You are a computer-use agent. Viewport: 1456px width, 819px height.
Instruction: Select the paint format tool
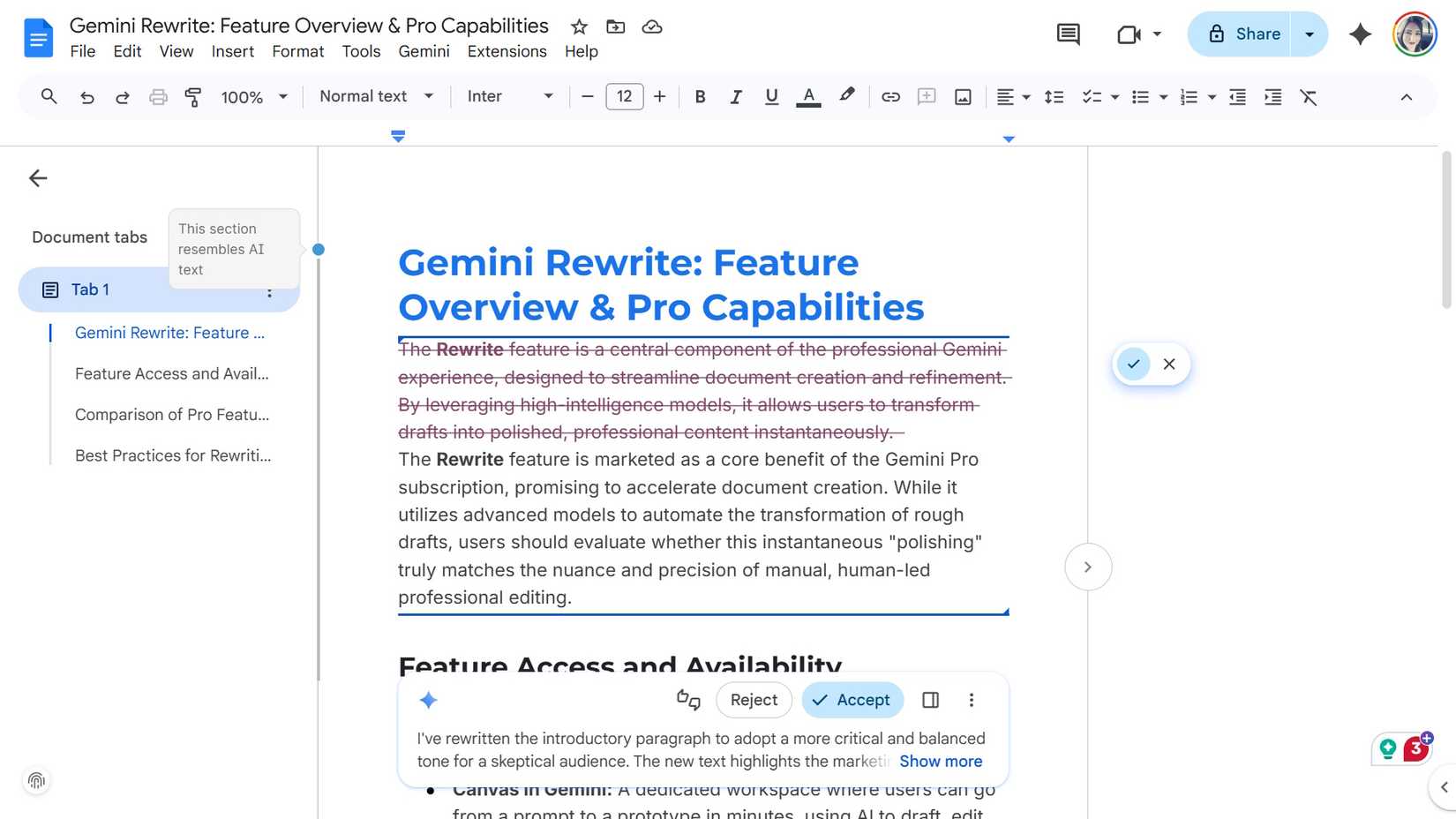coord(193,97)
